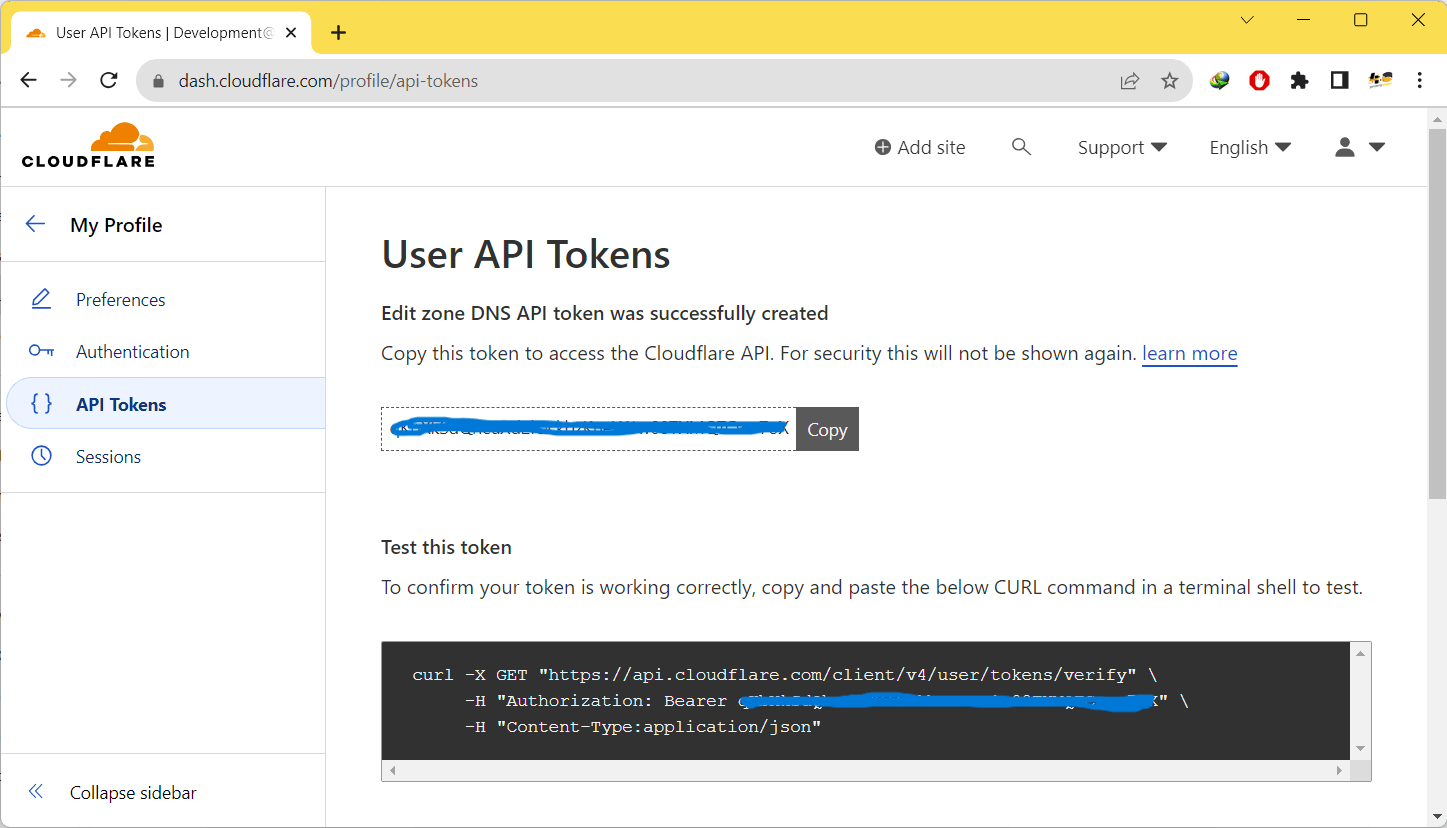Open Preferences in the sidebar
The height and width of the screenshot is (828, 1447).
[120, 300]
